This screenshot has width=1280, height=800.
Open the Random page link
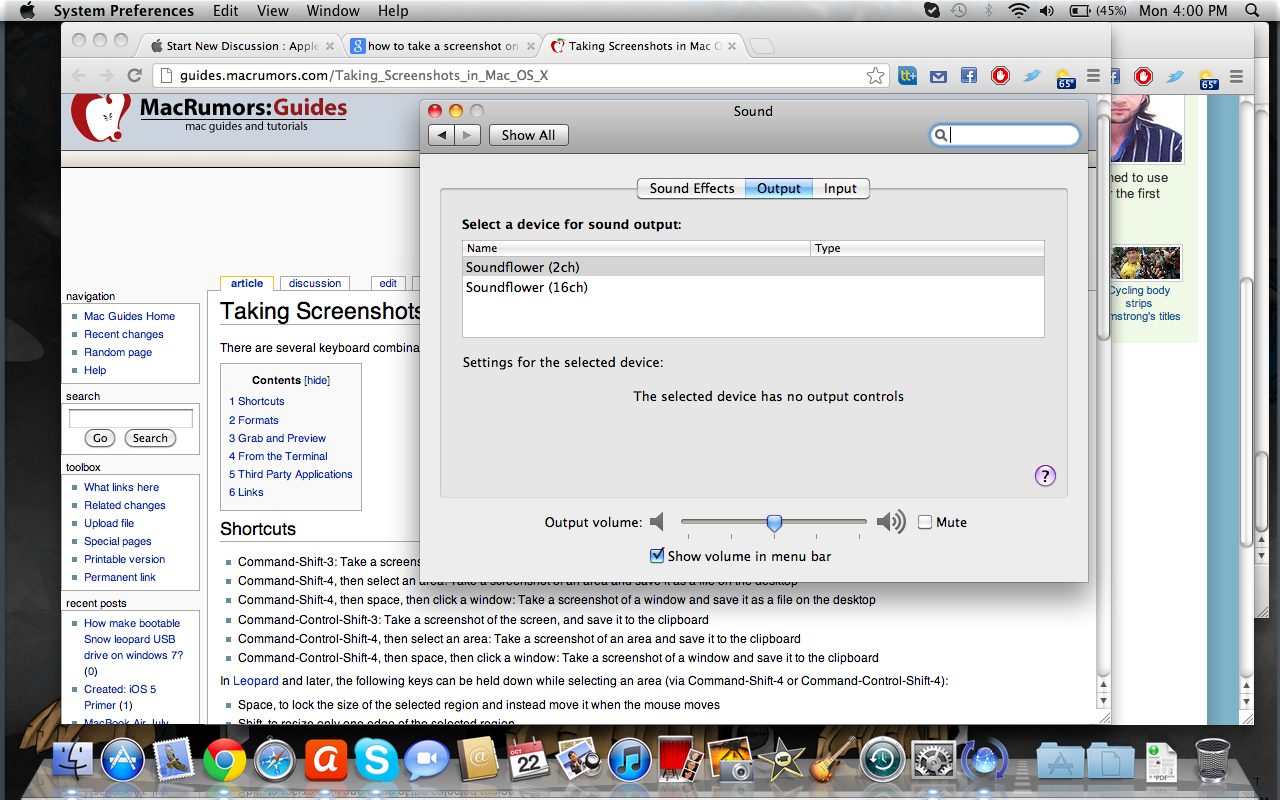[118, 353]
